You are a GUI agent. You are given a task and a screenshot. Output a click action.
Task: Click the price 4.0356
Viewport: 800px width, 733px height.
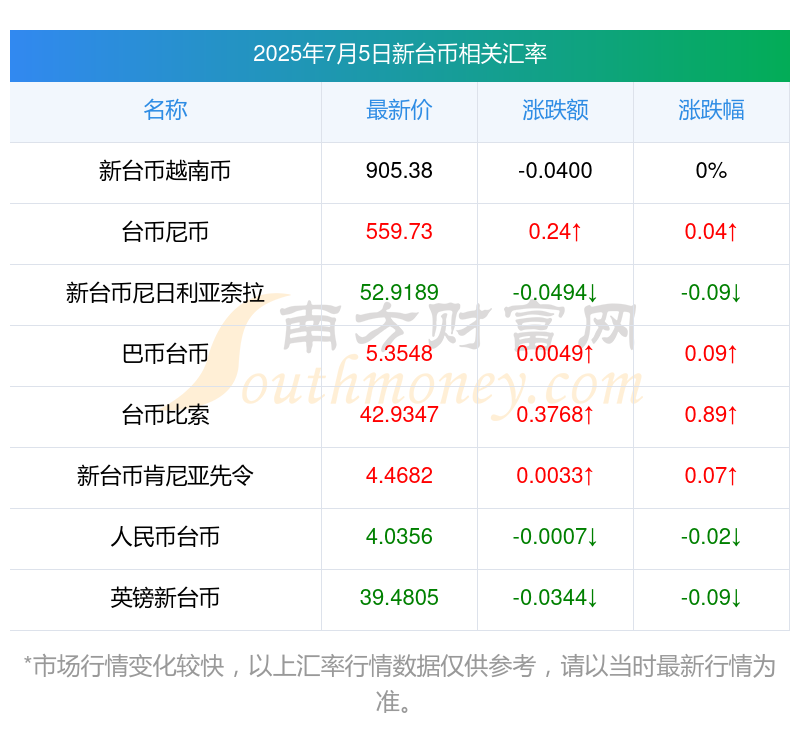pyautogui.click(x=399, y=537)
